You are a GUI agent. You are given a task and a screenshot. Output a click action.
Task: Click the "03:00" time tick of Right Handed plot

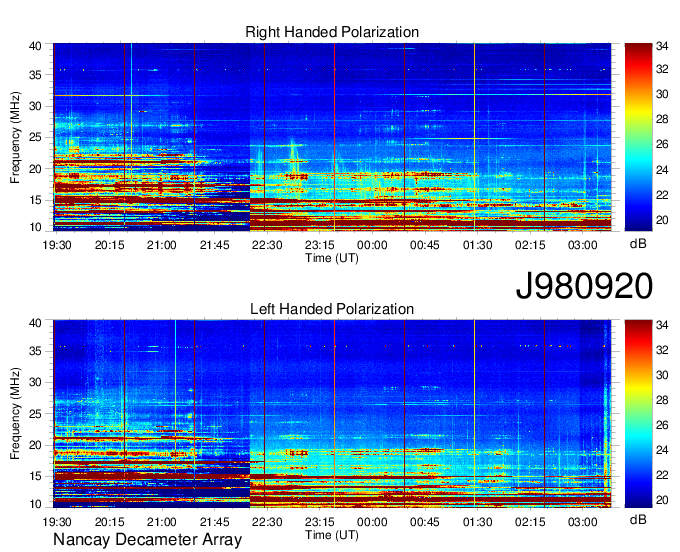(x=582, y=245)
